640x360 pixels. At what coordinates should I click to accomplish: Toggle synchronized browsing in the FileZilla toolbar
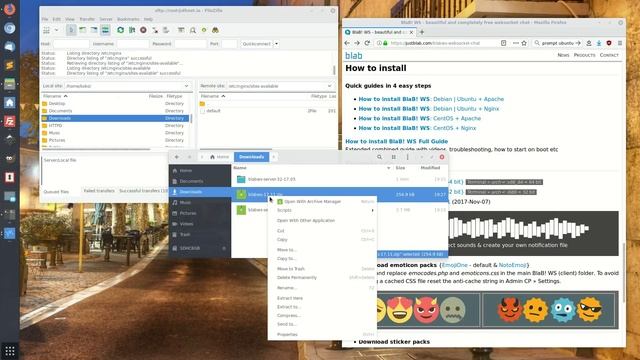[x=204, y=30]
